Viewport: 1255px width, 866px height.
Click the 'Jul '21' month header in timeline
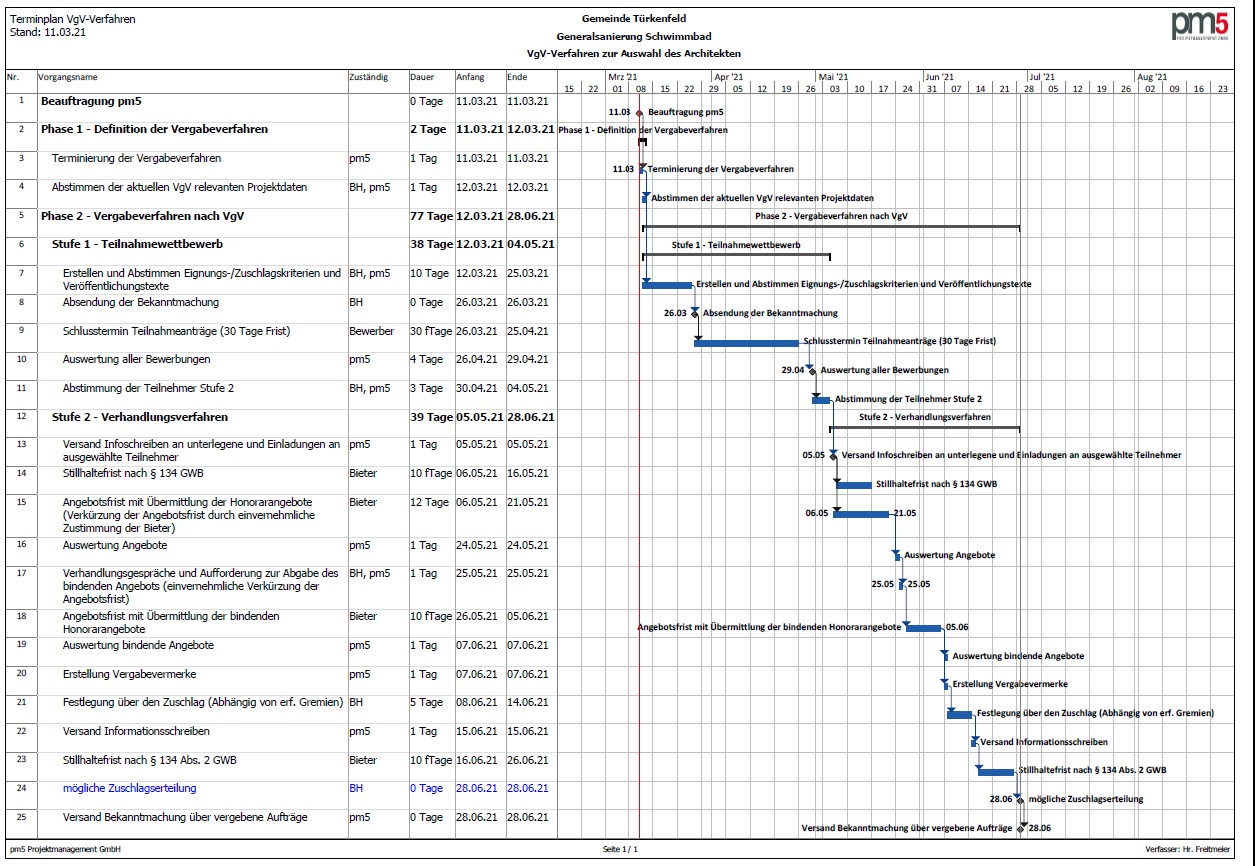tap(1042, 76)
